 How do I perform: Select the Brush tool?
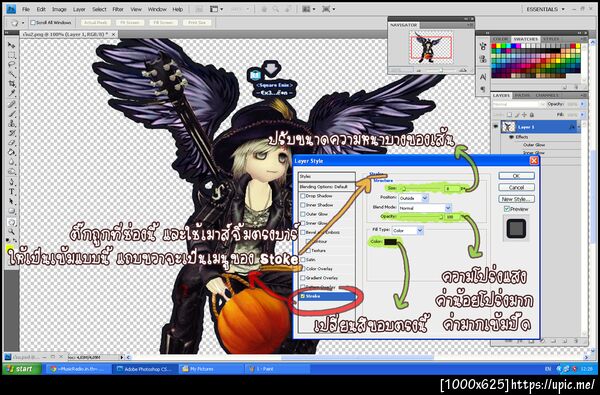(x=12, y=114)
